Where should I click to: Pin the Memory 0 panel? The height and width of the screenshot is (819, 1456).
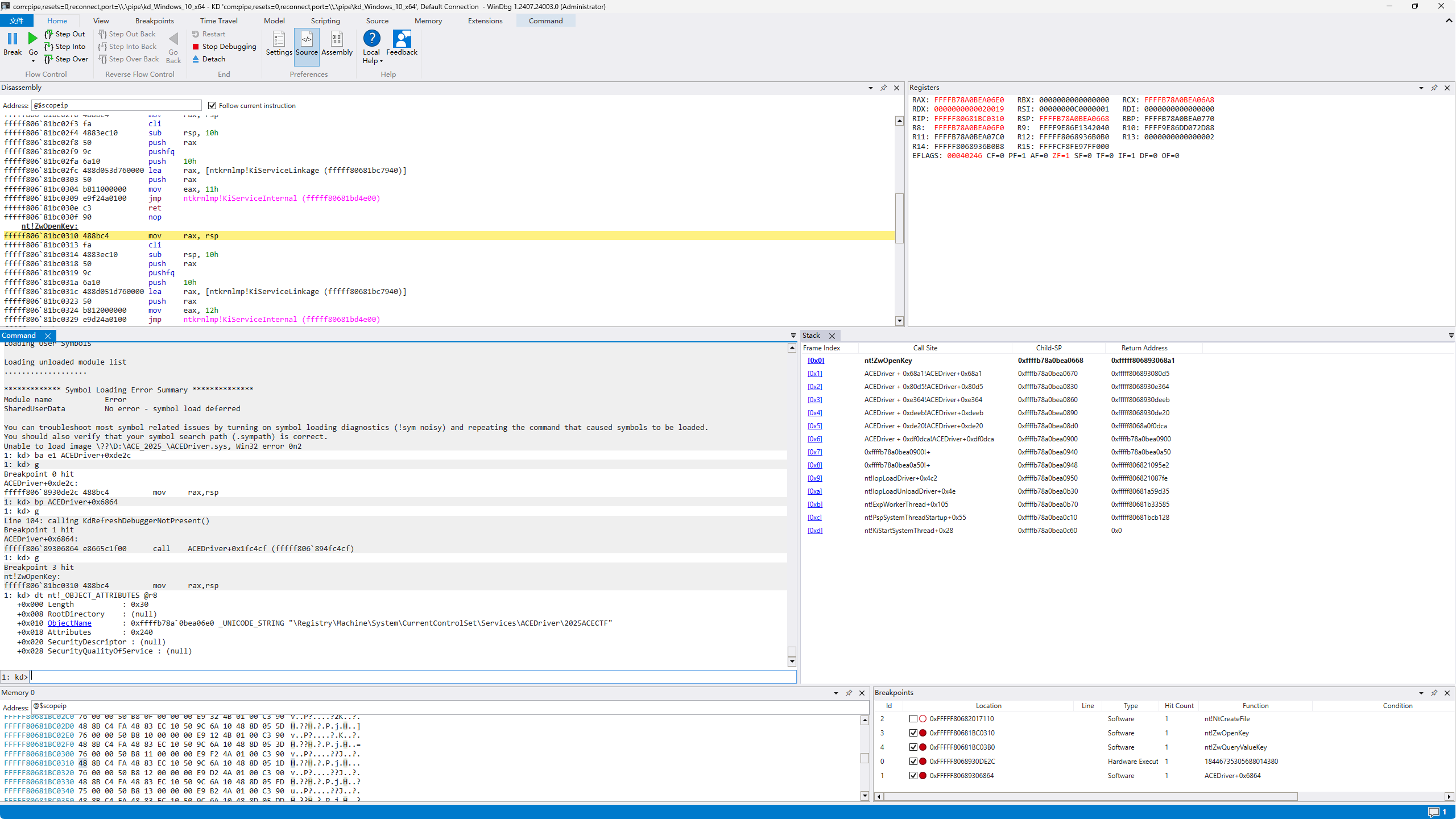(x=849, y=693)
